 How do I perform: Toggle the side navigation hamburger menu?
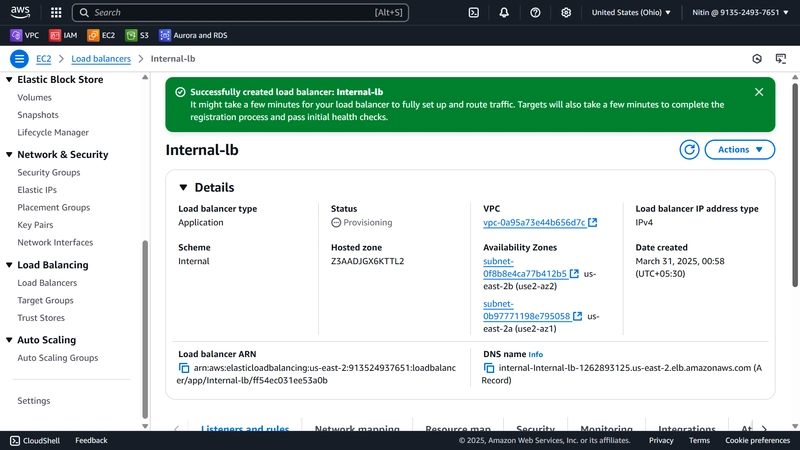19,59
